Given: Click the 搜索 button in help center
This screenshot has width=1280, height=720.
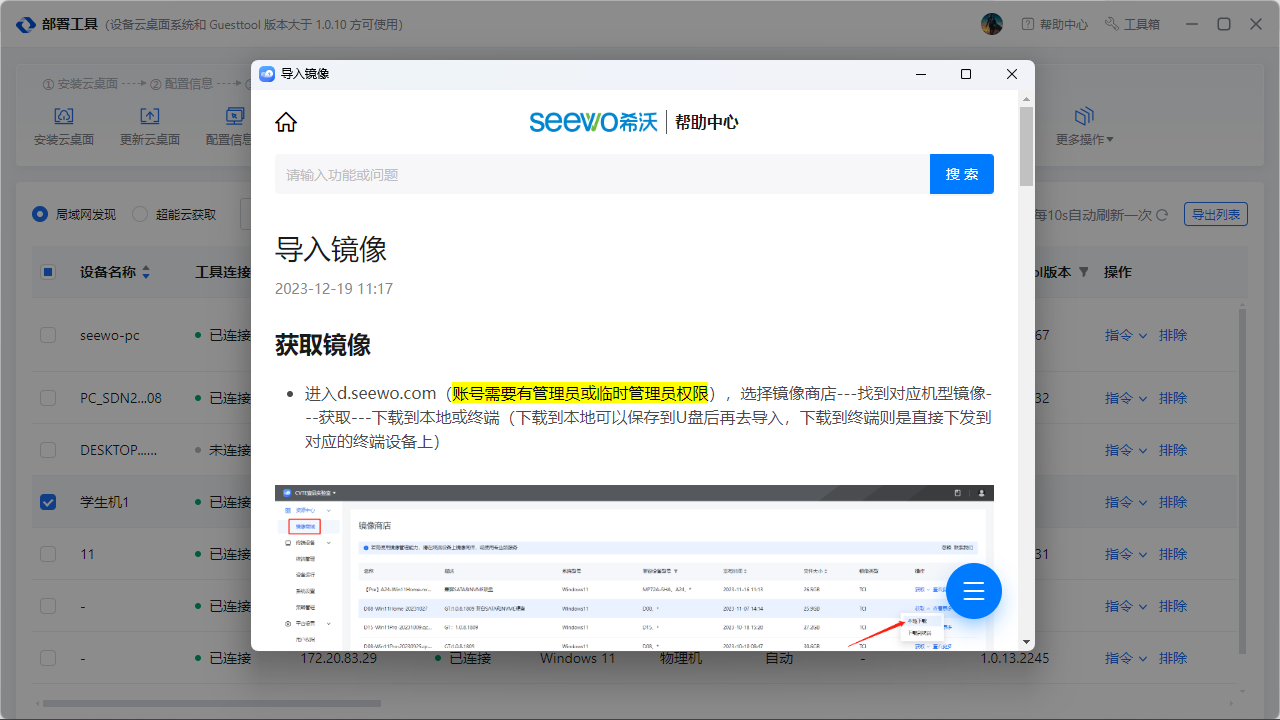Looking at the screenshot, I should (962, 174).
